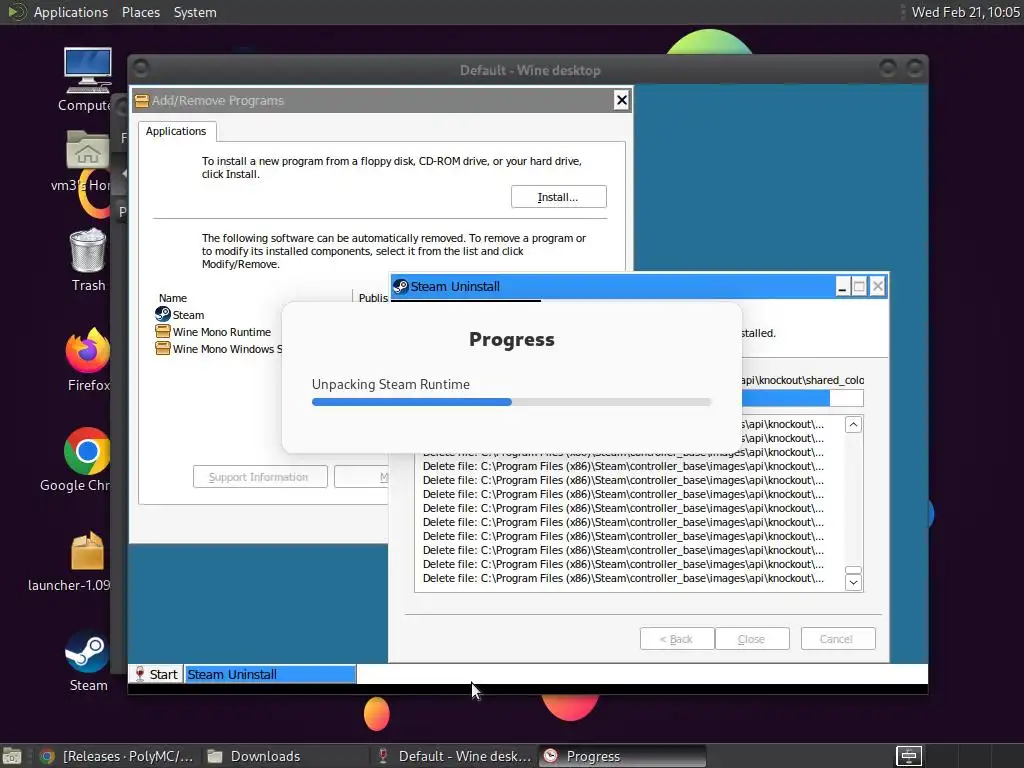1024x768 pixels.
Task: Open the Places menu
Action: 140,12
